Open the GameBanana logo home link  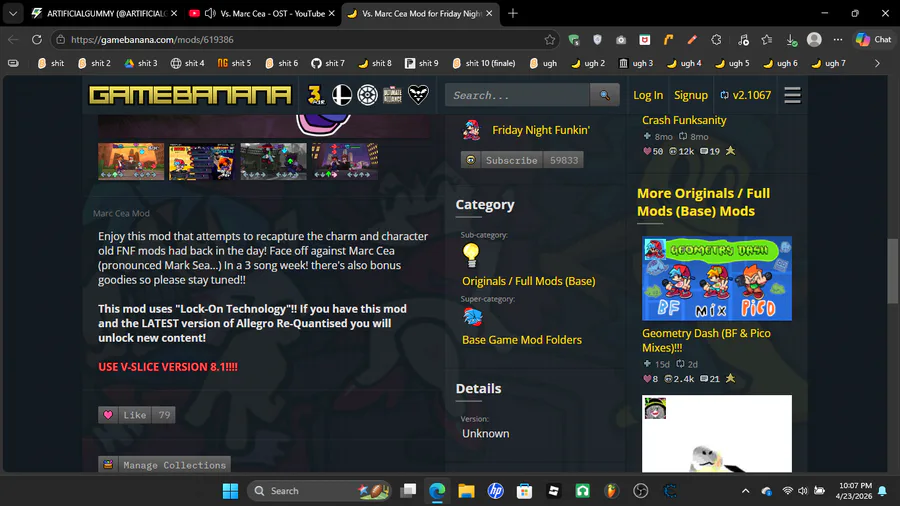tap(190, 95)
